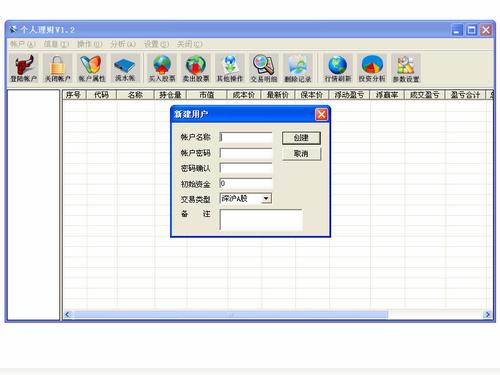This screenshot has width=500, height=375.
Task: Close the 新建用户 dialog
Action: pos(321,114)
